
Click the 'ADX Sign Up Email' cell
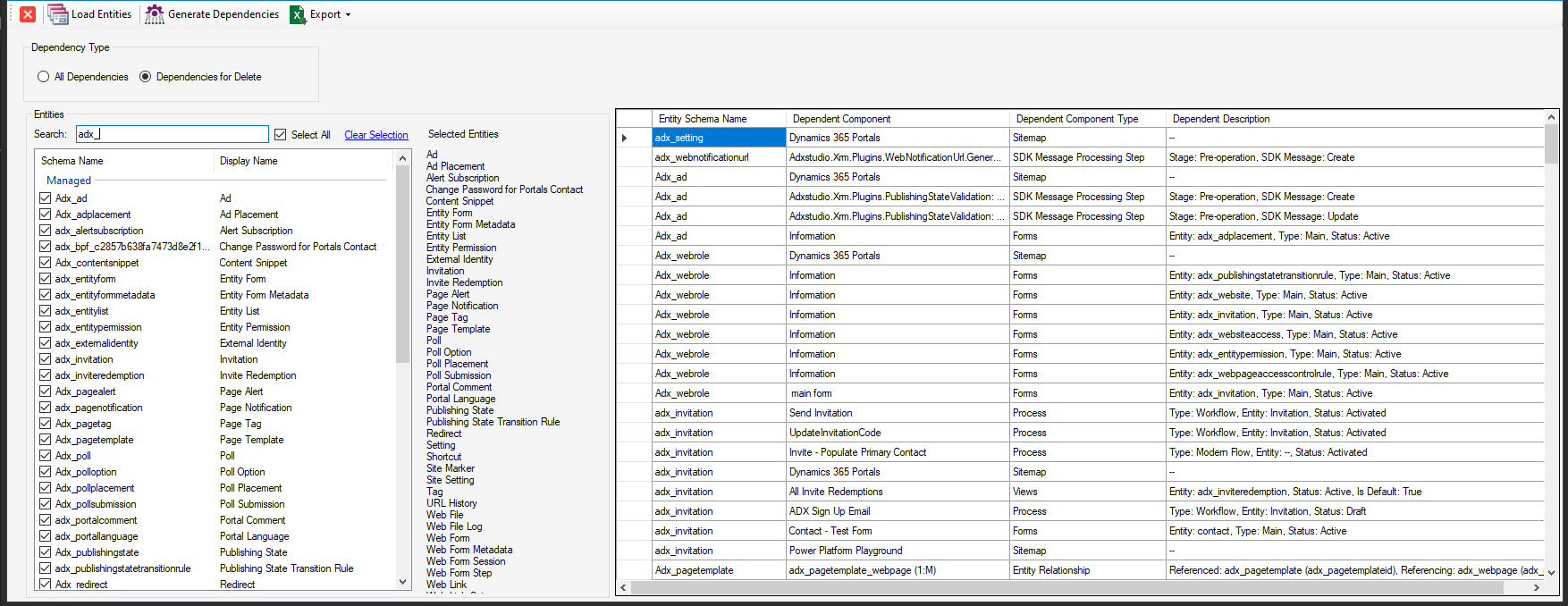click(x=898, y=511)
